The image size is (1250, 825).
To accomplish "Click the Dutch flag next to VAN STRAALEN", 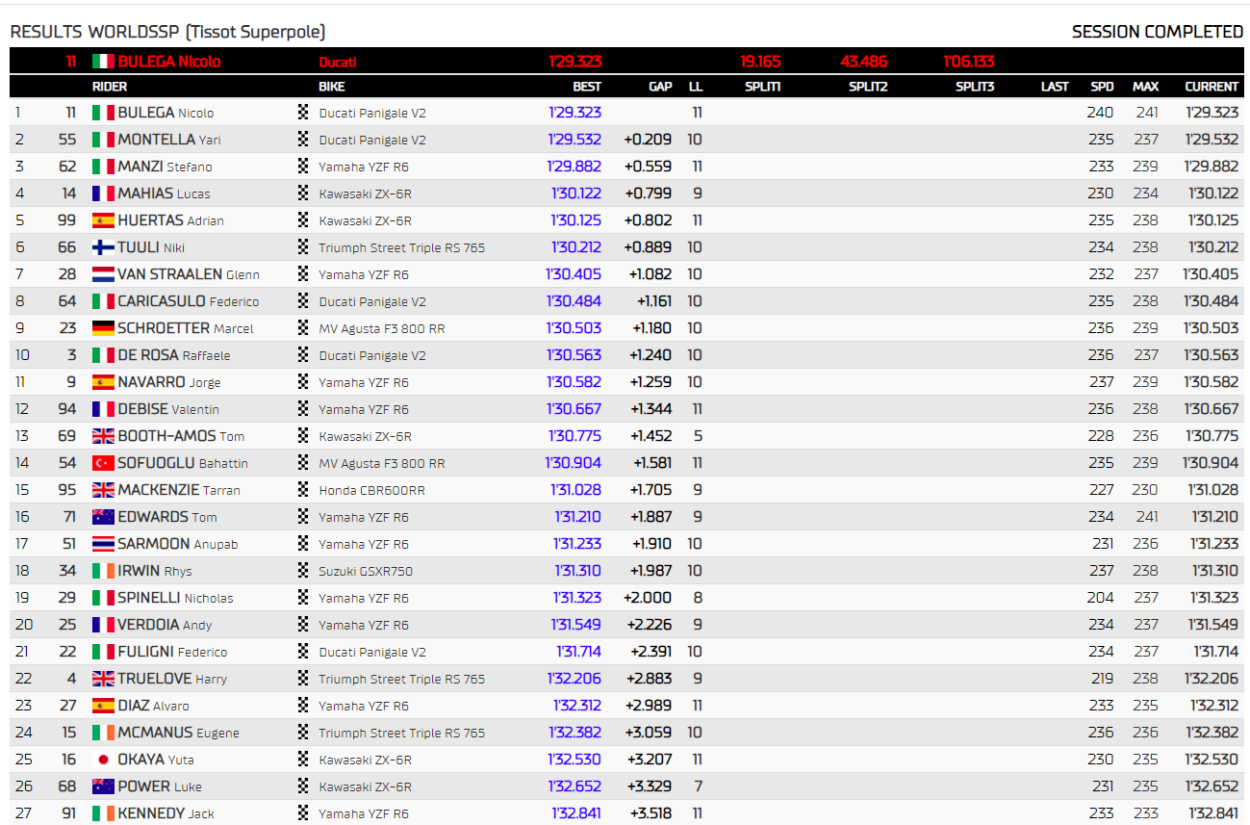I will click(103, 274).
